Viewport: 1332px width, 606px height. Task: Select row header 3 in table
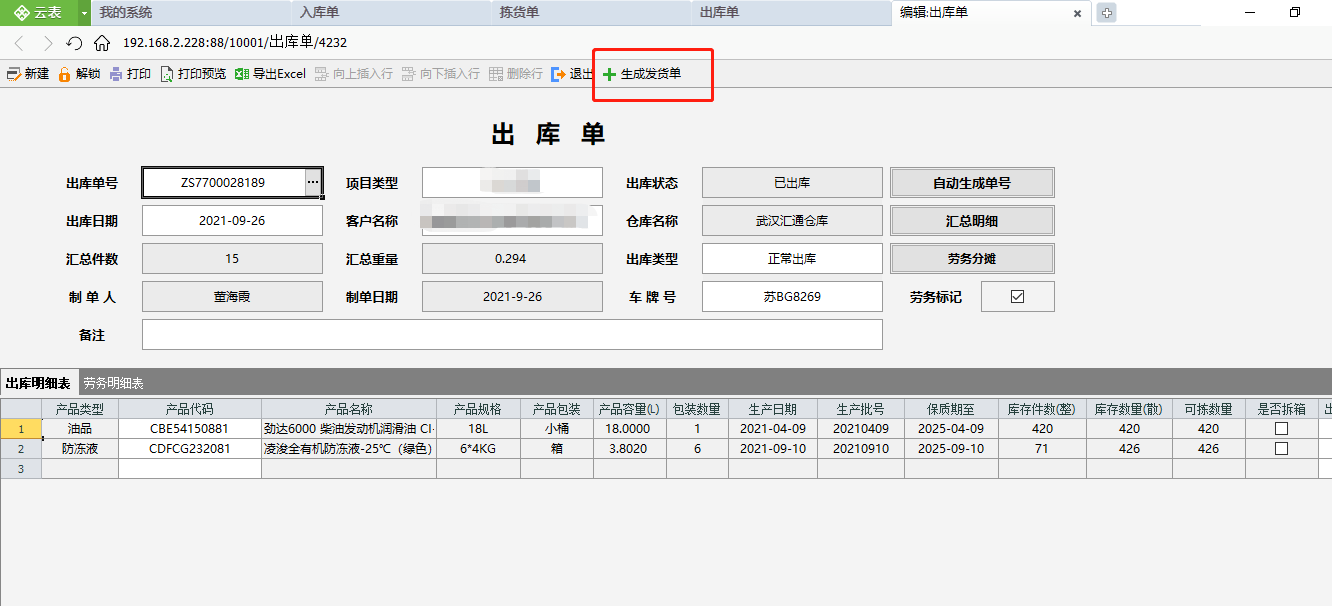pos(21,469)
